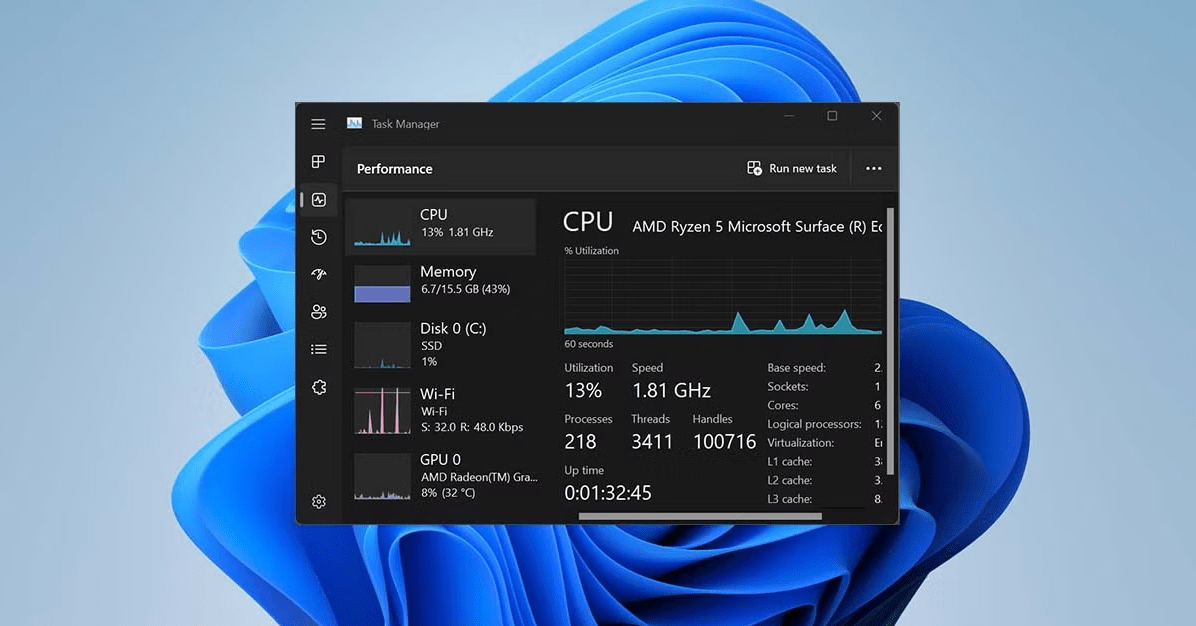
Task: Click the 60 seconds graph label
Action: coord(588,344)
